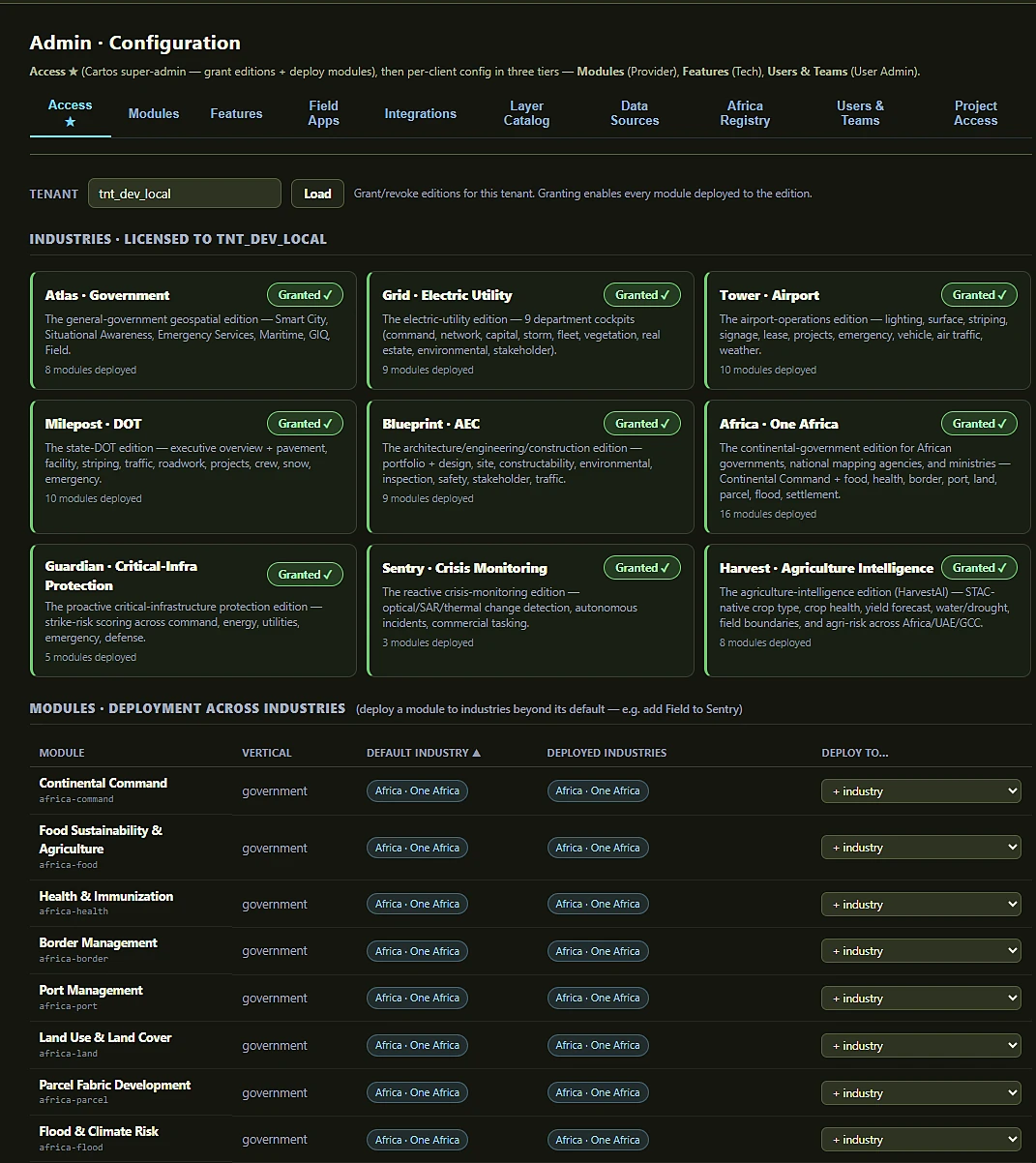Select the Milepost · DOT card title
The width and height of the screenshot is (1036, 1163).
93,424
